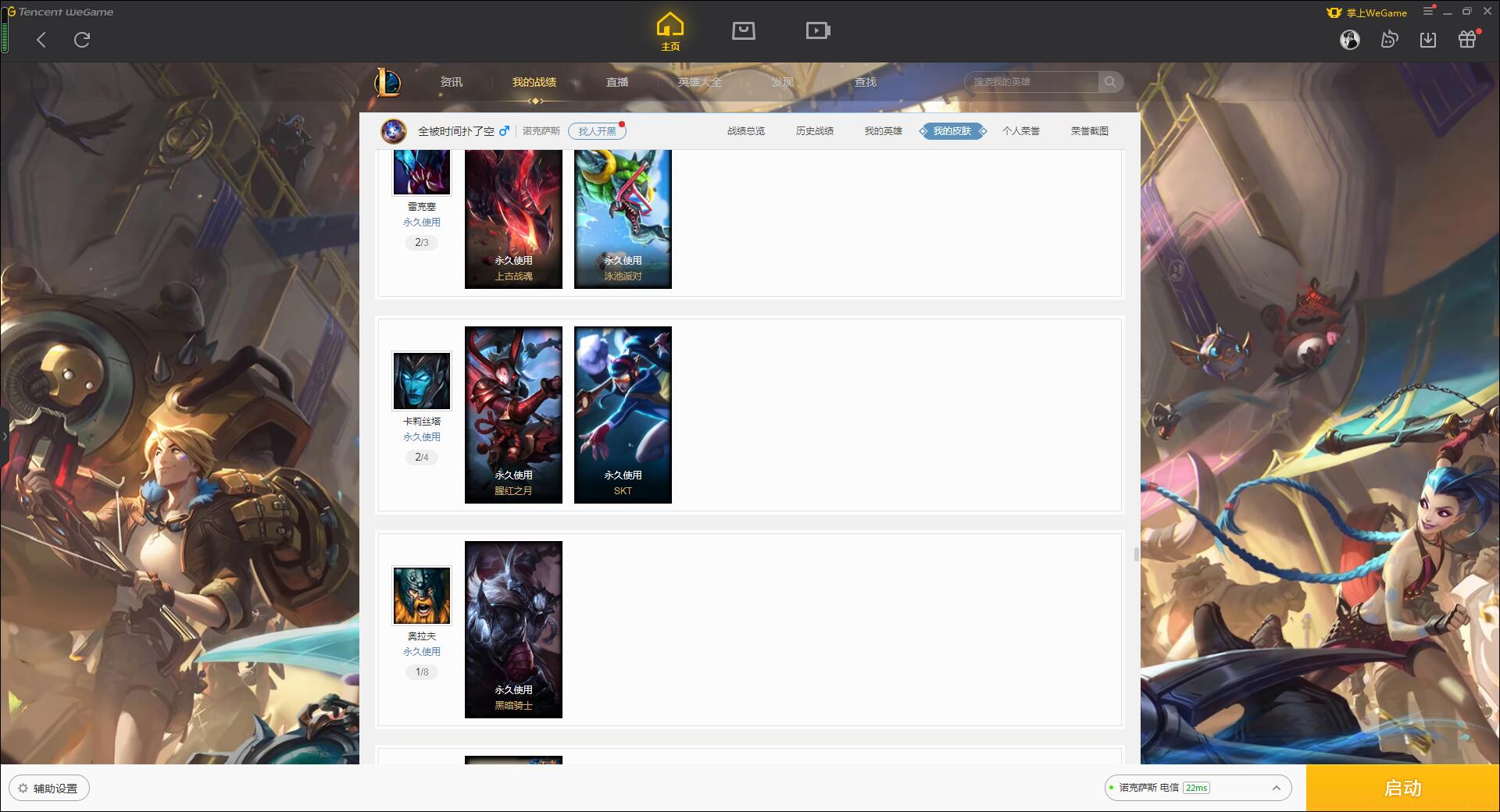The width and height of the screenshot is (1500, 812).
Task: Open the 黑暗骑士 skin card
Action: click(513, 629)
